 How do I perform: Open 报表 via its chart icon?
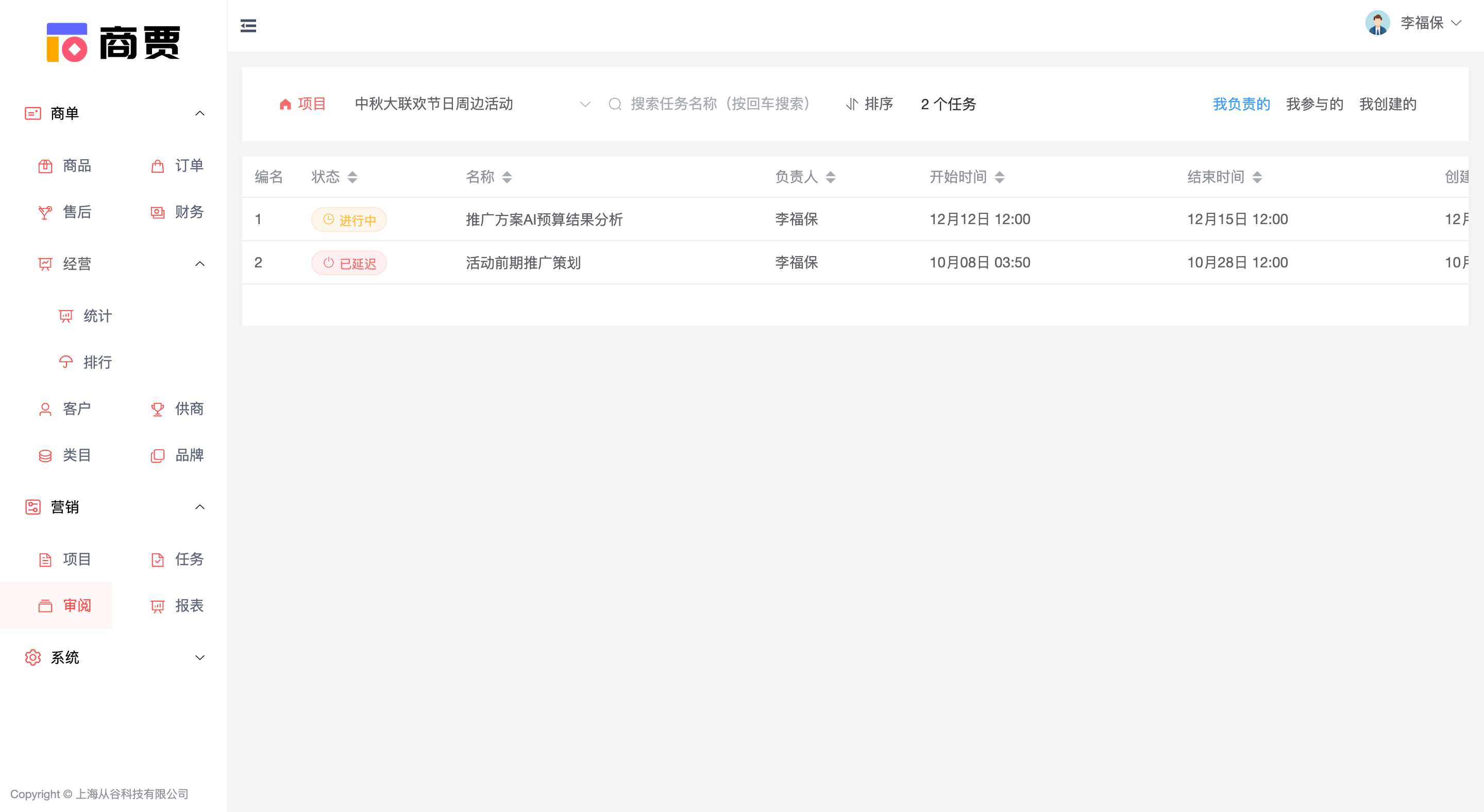(x=157, y=606)
